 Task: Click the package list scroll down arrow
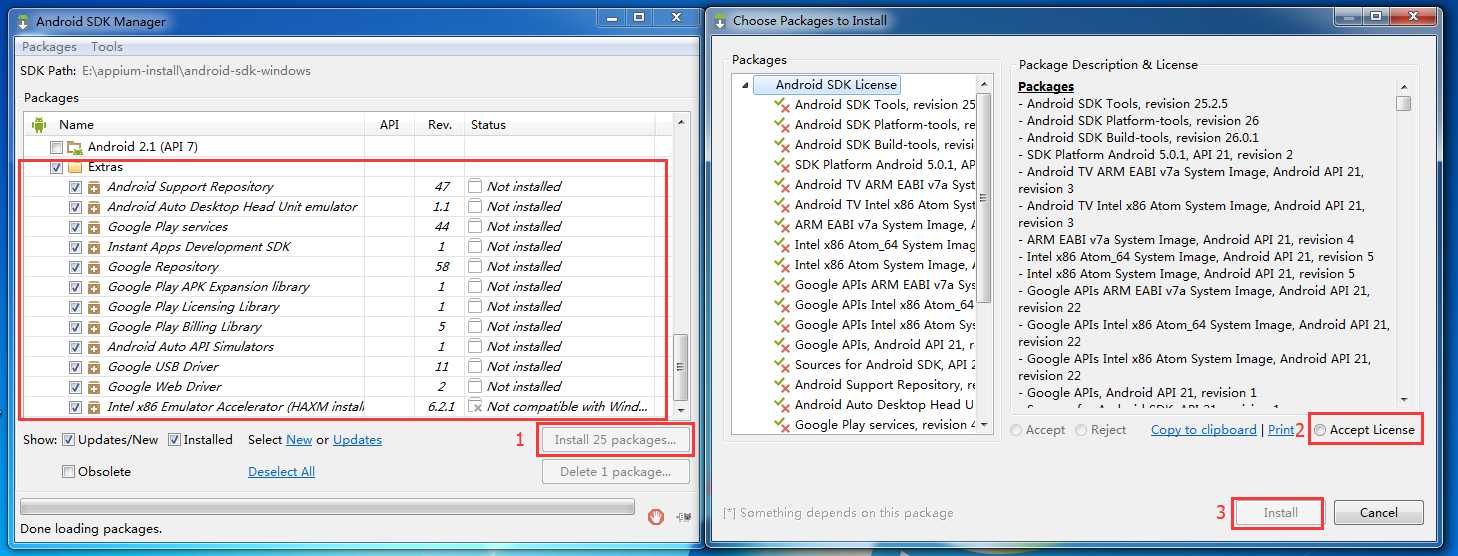click(682, 409)
